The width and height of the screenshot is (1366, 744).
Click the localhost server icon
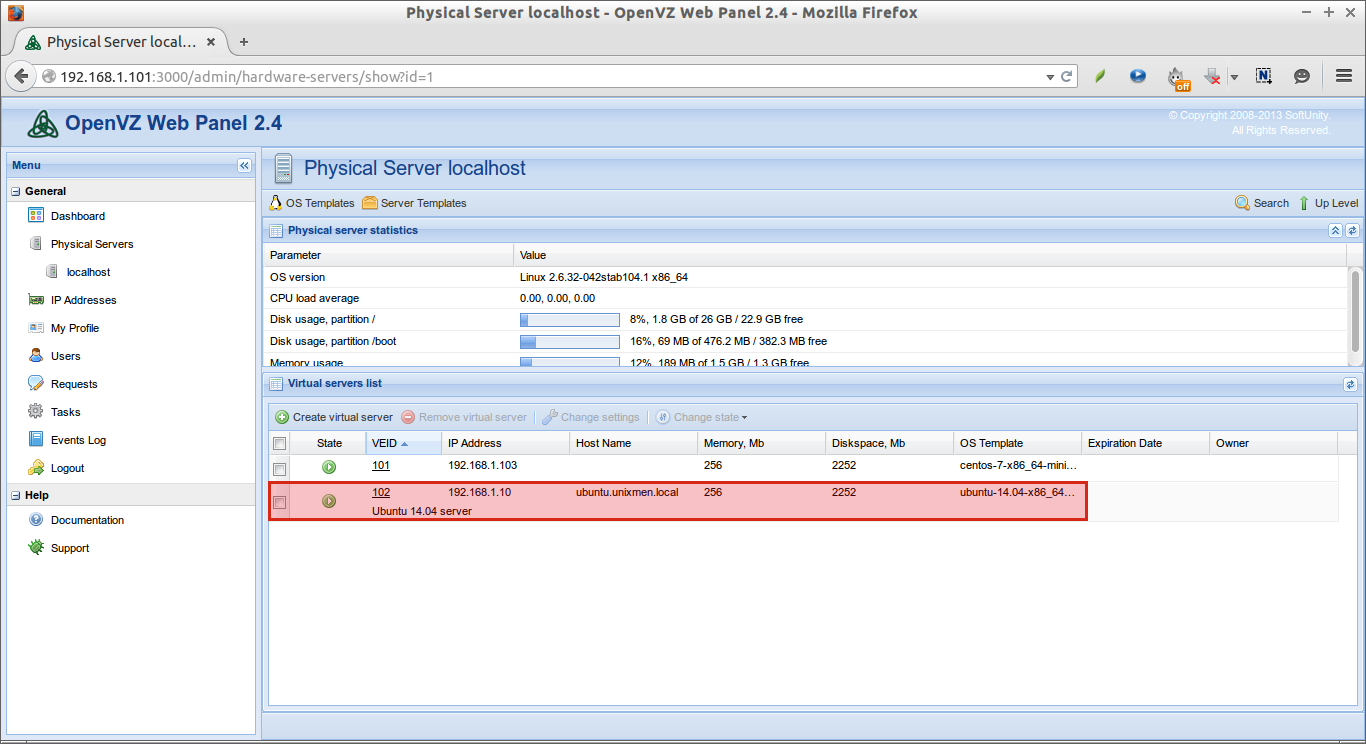[x=52, y=272]
